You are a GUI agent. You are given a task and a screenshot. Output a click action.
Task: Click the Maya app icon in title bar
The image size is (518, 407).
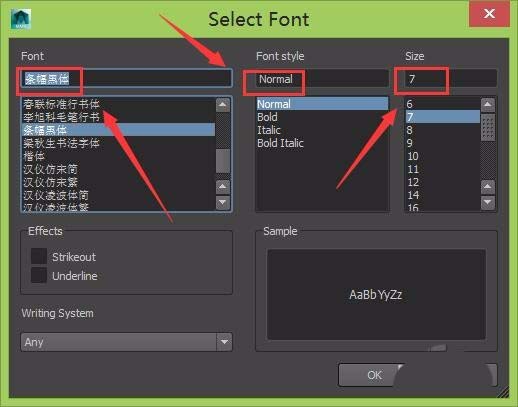click(21, 19)
